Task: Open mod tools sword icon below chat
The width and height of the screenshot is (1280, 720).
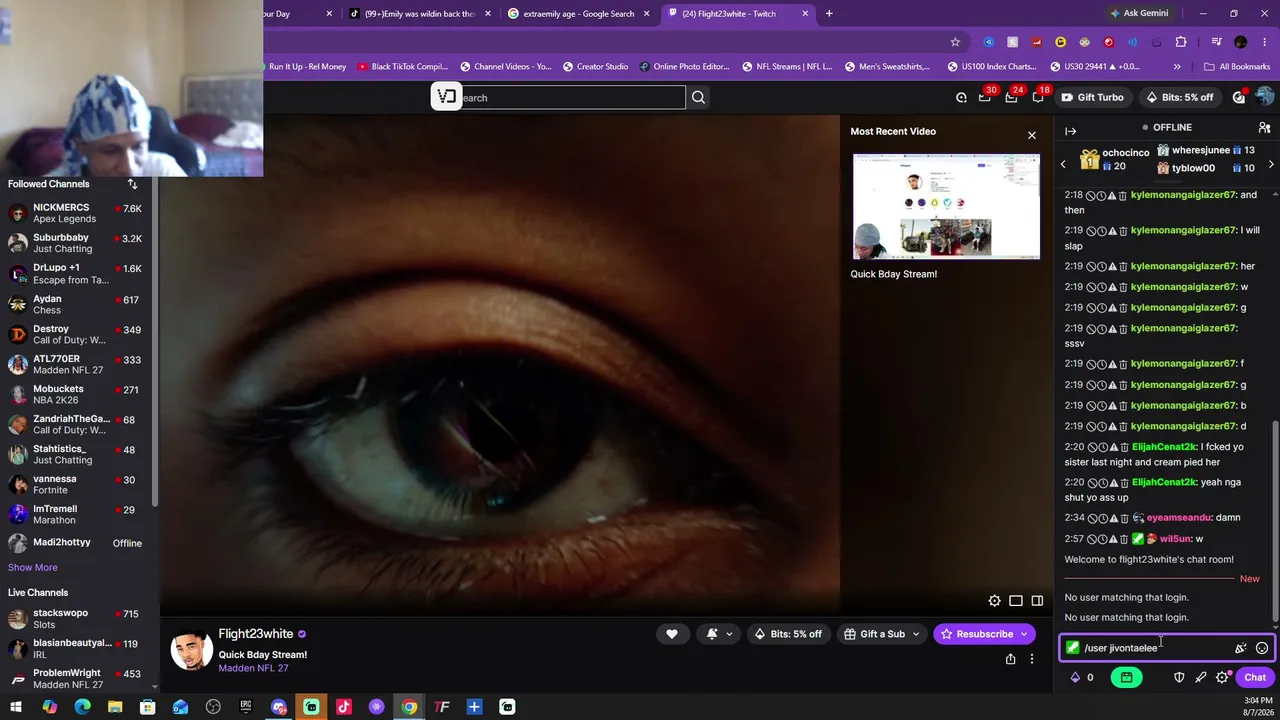Action: coord(1201,677)
